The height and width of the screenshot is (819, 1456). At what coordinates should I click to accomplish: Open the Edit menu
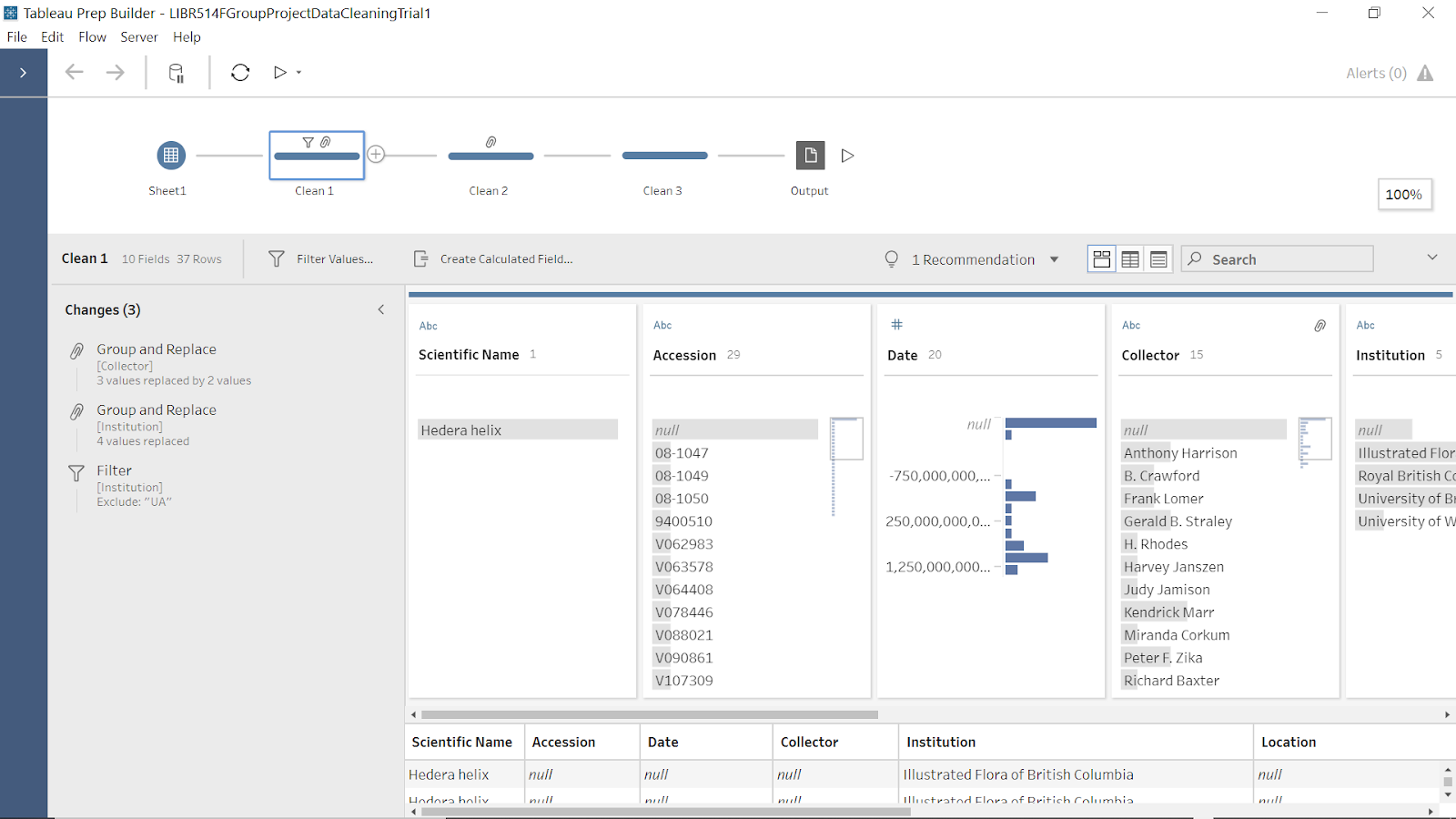tap(52, 37)
